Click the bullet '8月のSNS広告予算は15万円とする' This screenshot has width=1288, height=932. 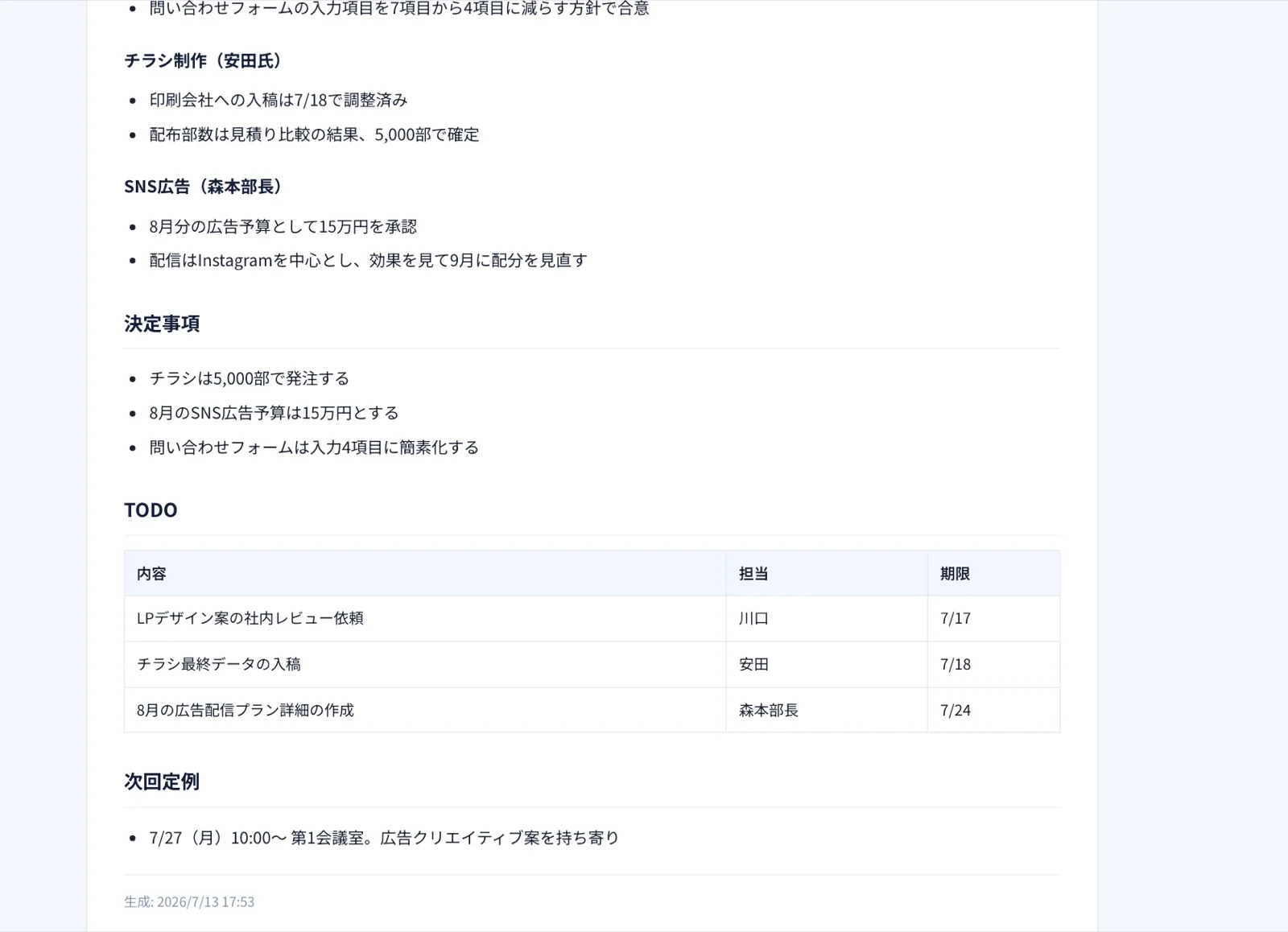click(274, 413)
